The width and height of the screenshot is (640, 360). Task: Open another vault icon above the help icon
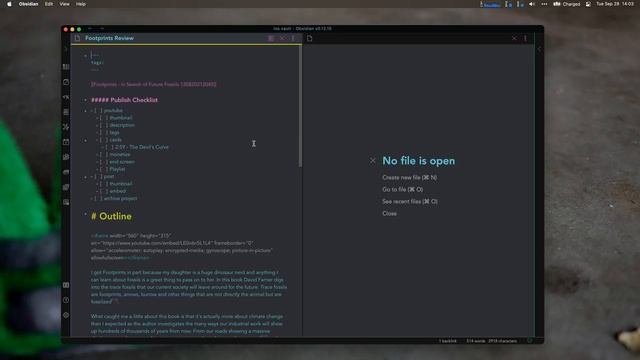click(66, 285)
